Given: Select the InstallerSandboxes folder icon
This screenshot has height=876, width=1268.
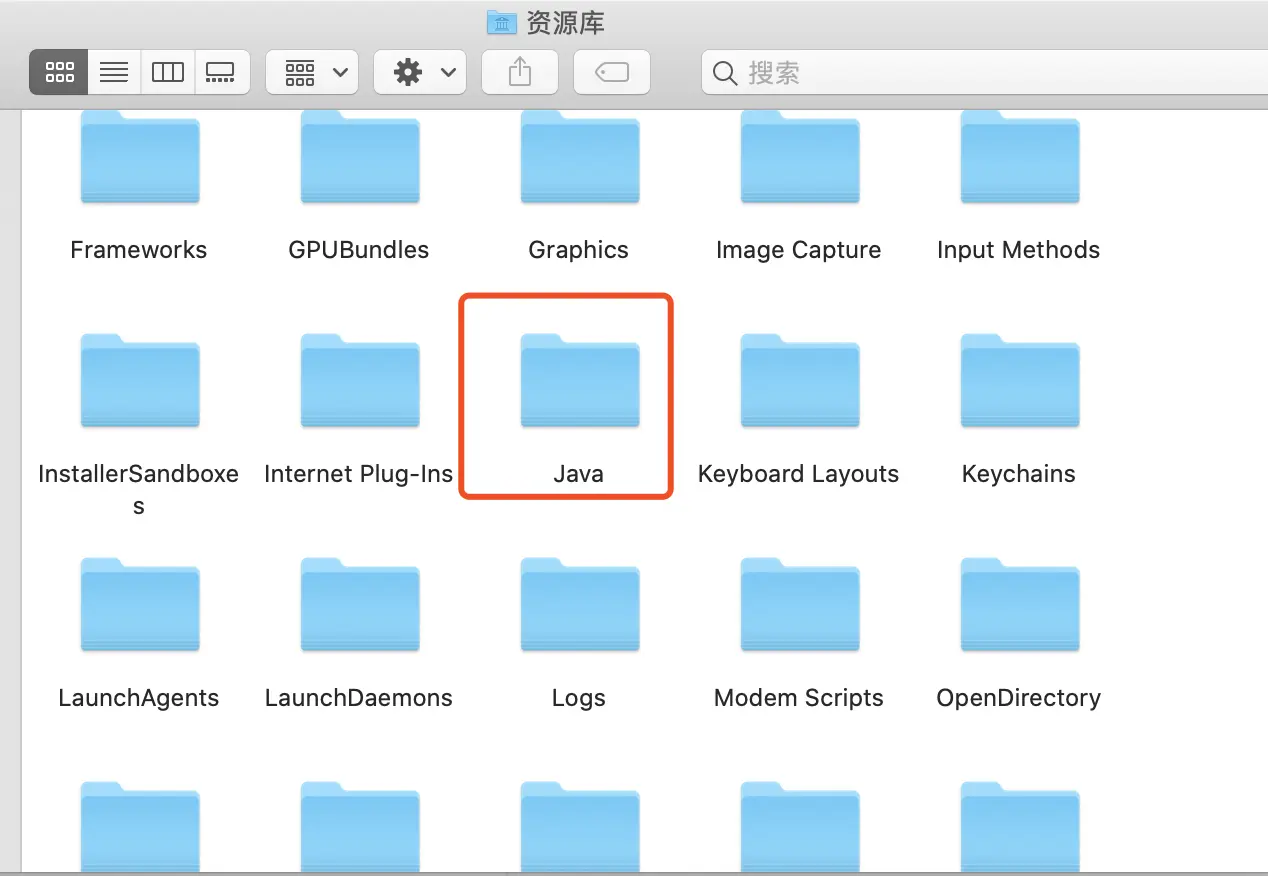Looking at the screenshot, I should [140, 381].
